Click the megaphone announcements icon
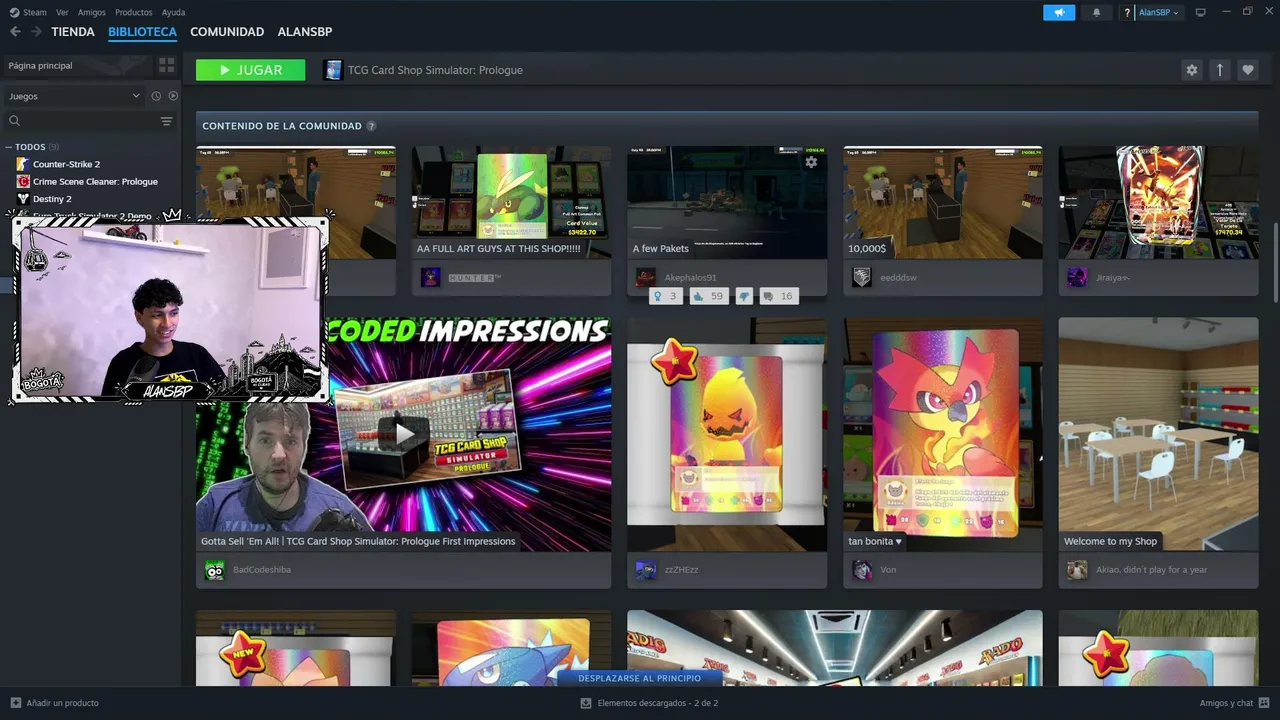The width and height of the screenshot is (1280, 720). (1059, 12)
